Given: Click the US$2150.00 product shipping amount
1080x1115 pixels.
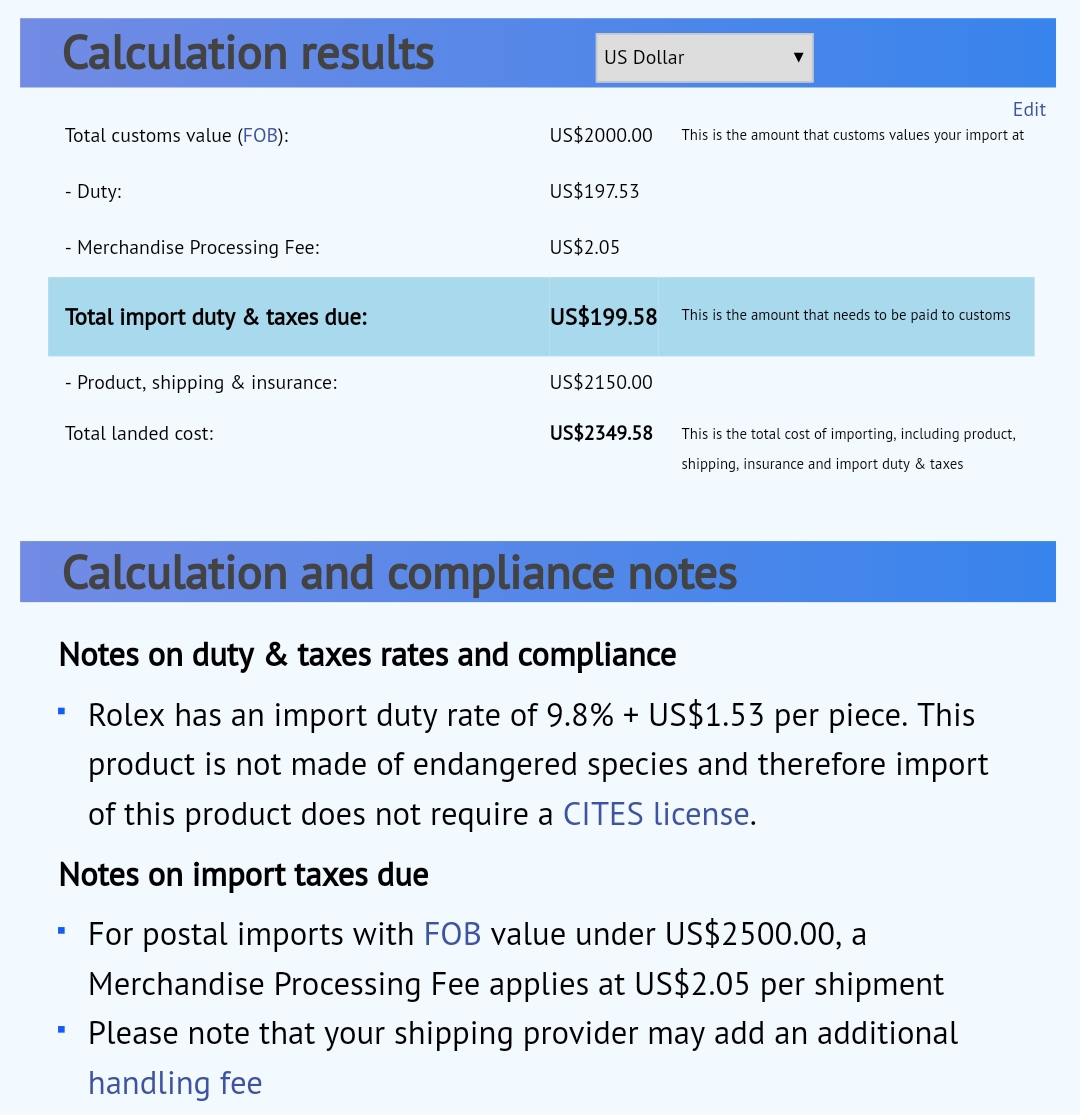Looking at the screenshot, I should [x=600, y=382].
